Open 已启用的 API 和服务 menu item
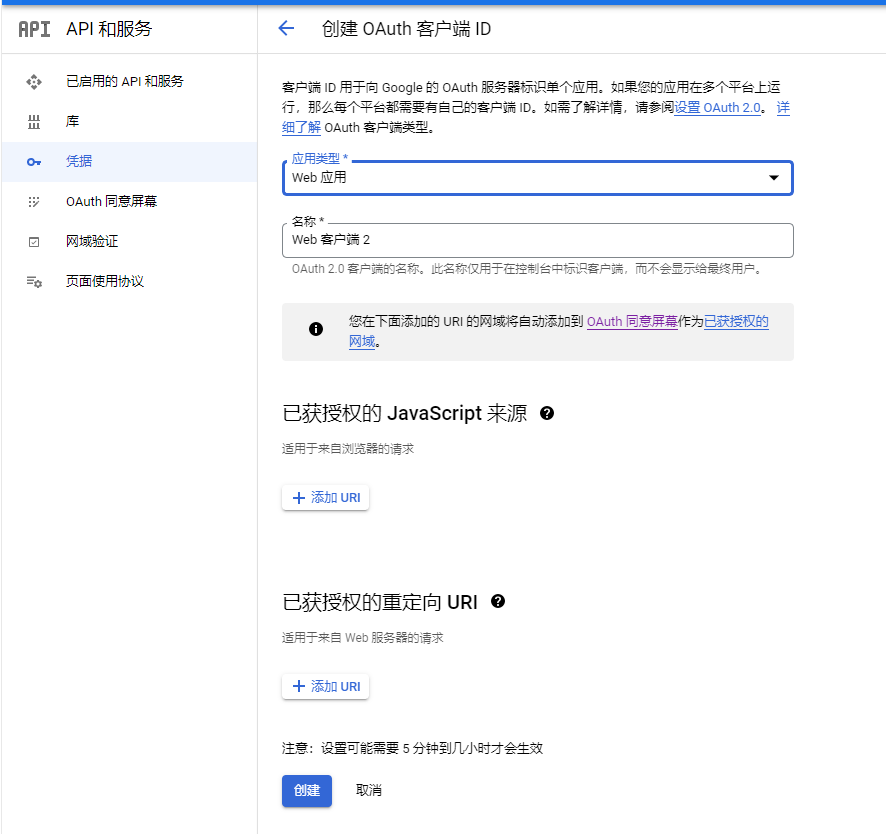 (129, 81)
